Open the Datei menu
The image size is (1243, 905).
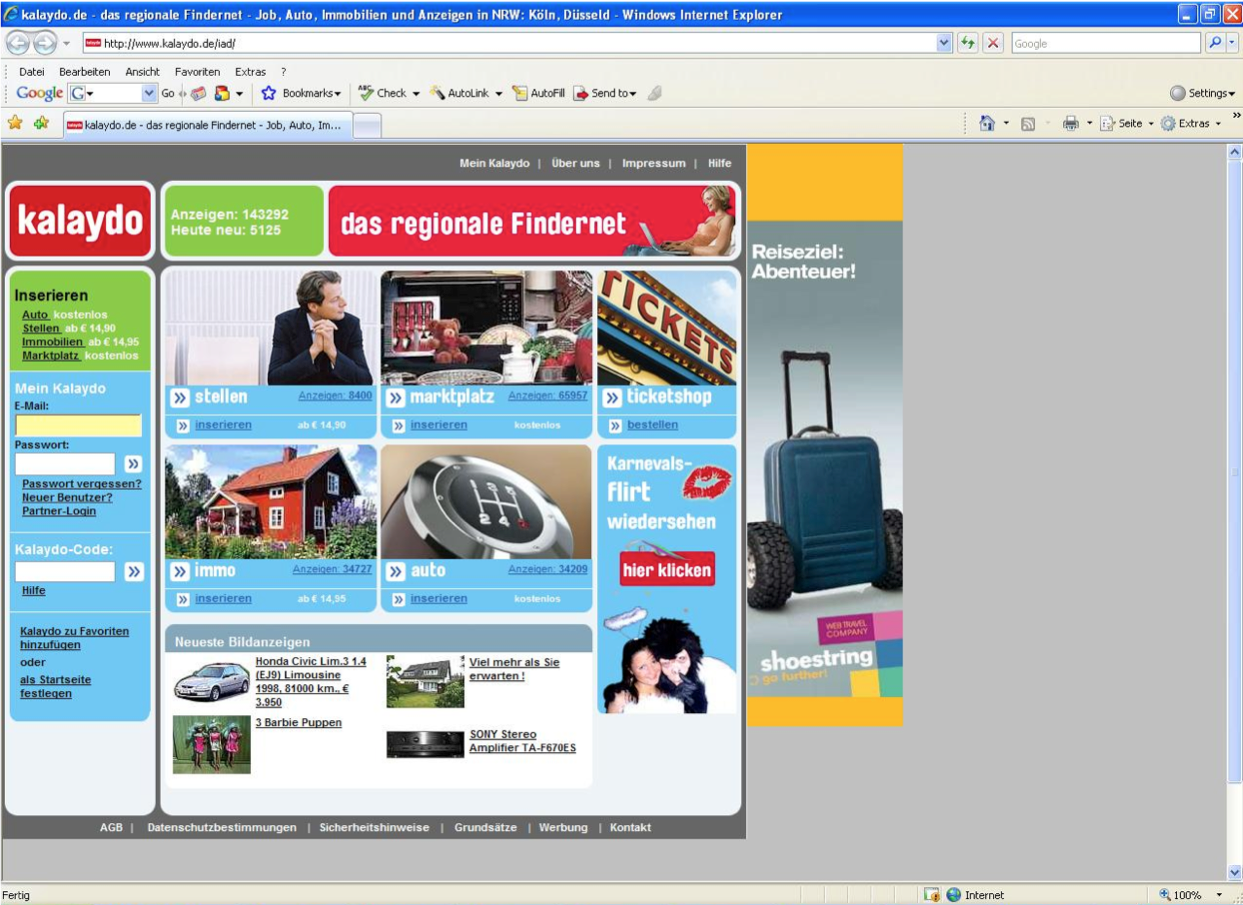tap(32, 72)
